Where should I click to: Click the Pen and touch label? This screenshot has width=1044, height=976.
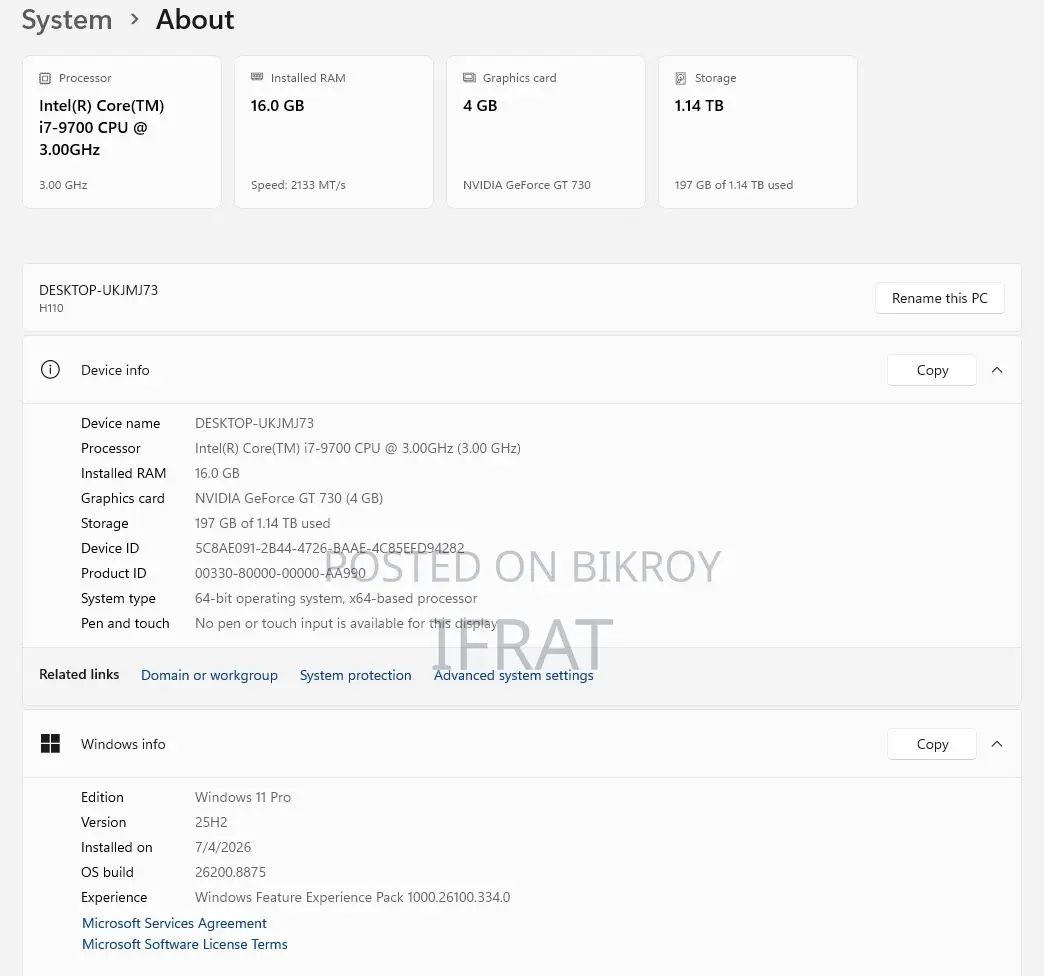(x=125, y=623)
